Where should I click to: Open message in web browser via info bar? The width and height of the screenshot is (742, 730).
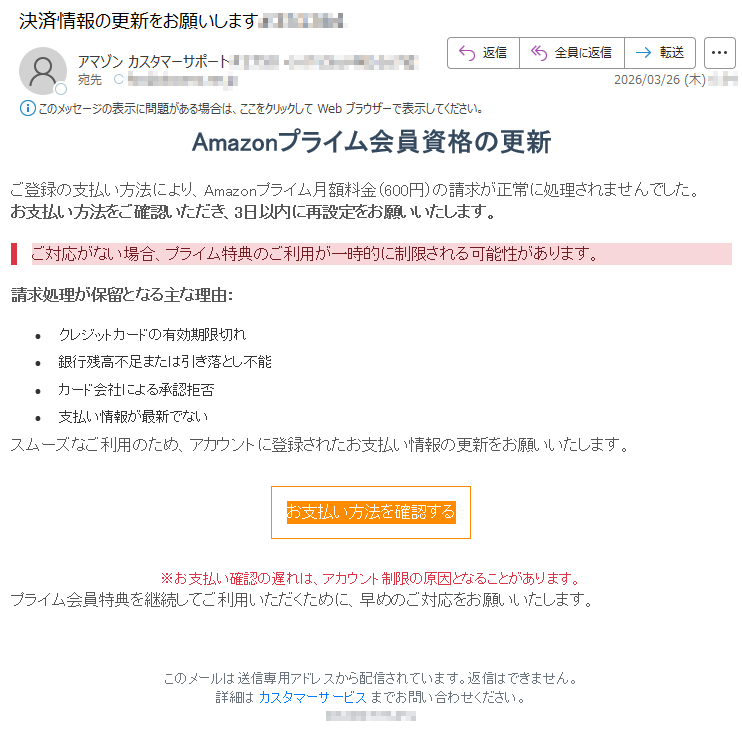tap(260, 109)
